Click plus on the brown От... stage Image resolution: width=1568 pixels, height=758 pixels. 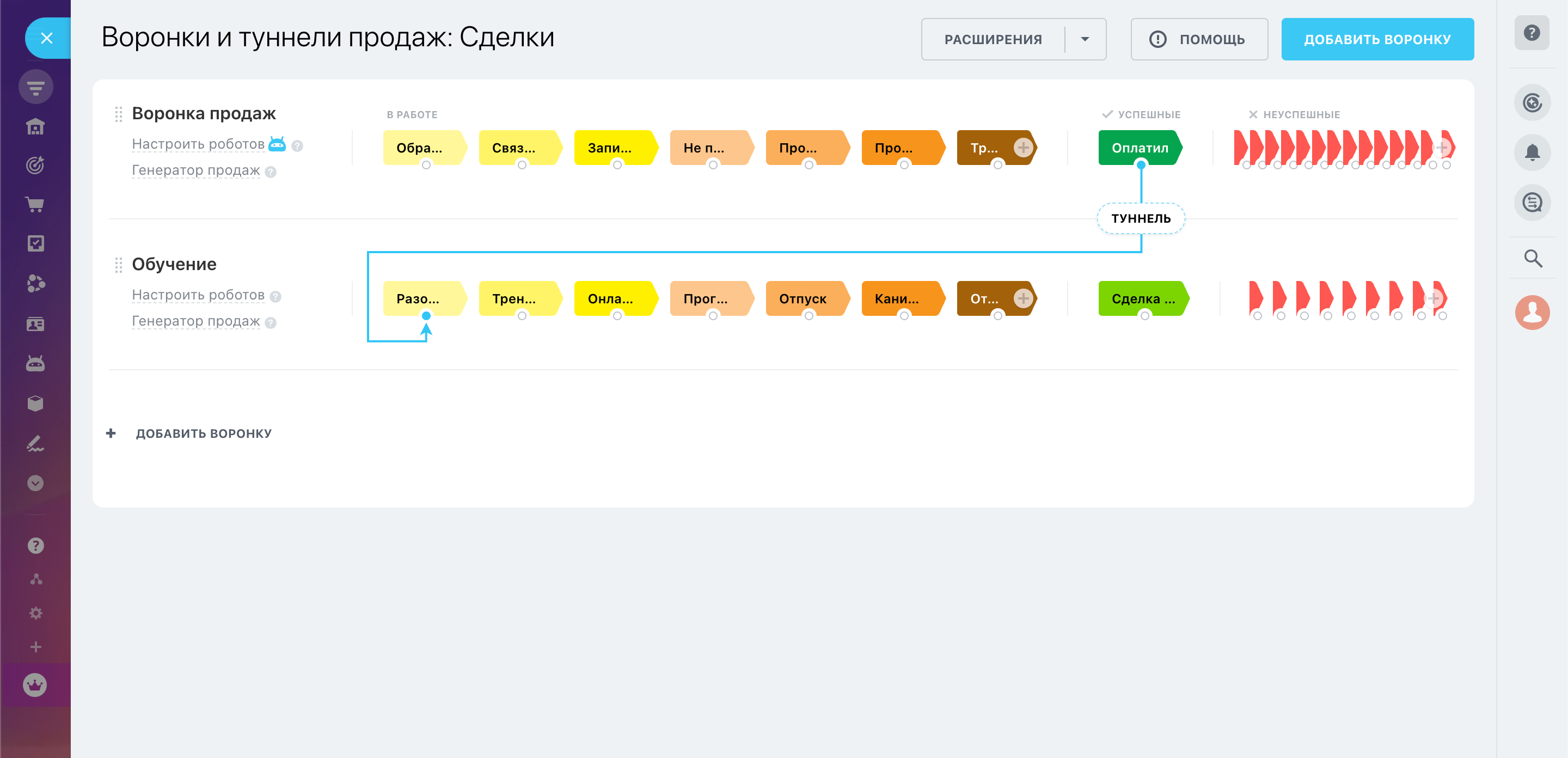tap(1022, 298)
